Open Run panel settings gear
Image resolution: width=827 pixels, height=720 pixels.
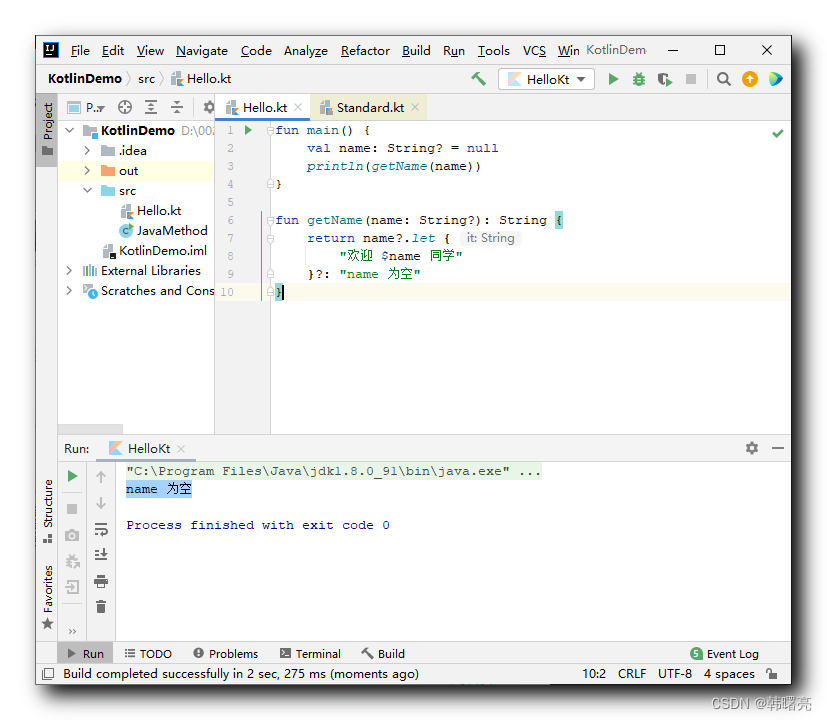(752, 448)
